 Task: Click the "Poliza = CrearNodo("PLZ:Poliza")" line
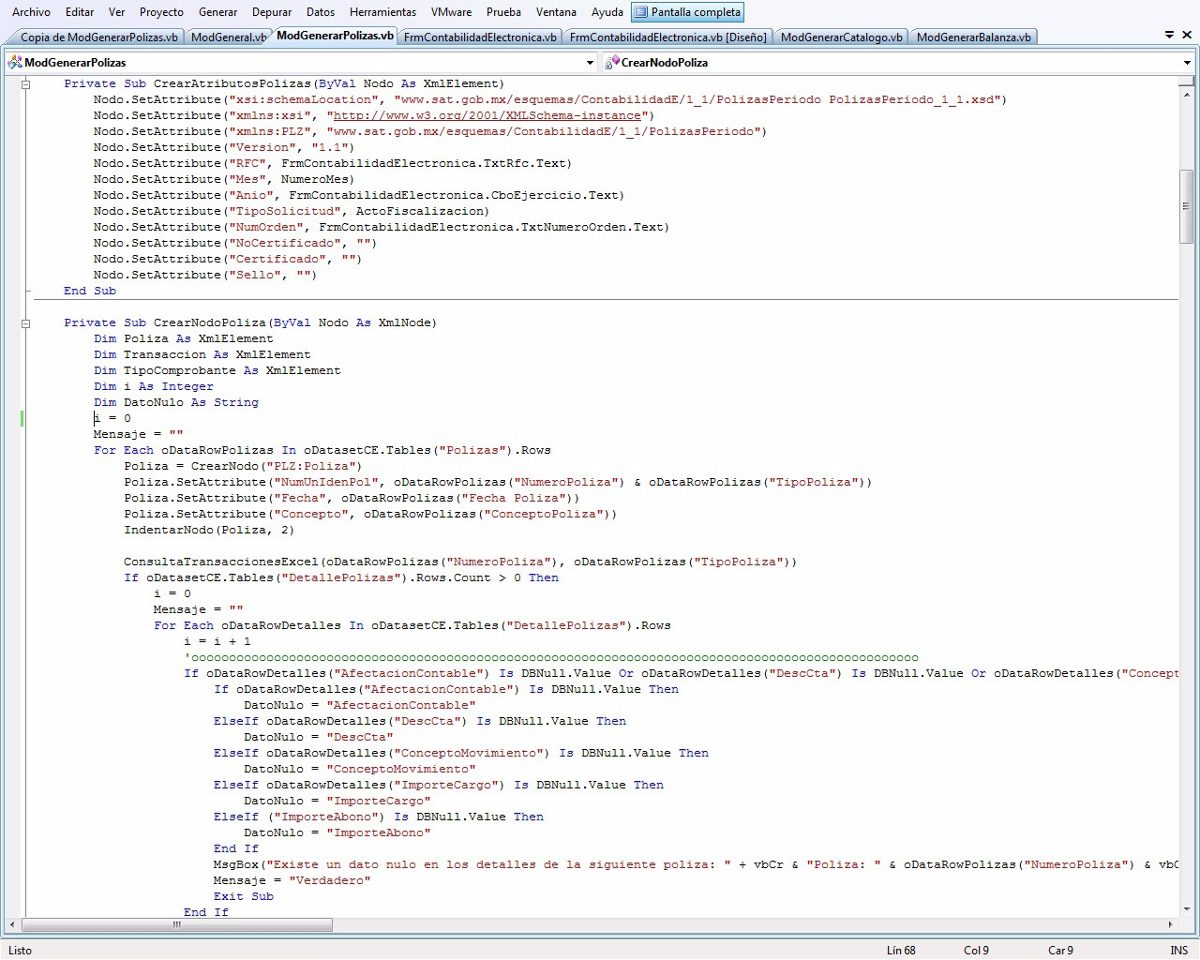point(243,467)
